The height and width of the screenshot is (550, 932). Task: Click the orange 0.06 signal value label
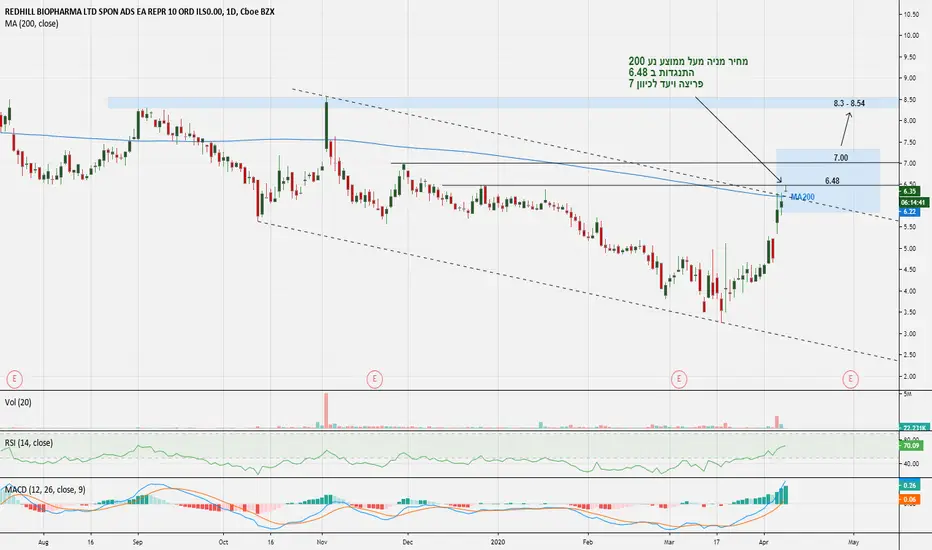coord(909,499)
